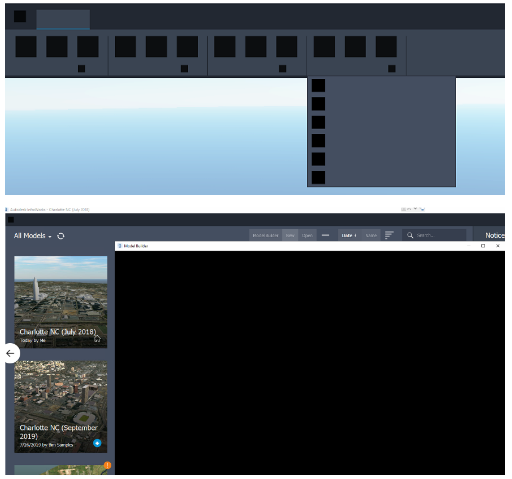Viewport: 512px width, 479px height.
Task: Click the orange warning badge on the third card
Action: [107, 465]
